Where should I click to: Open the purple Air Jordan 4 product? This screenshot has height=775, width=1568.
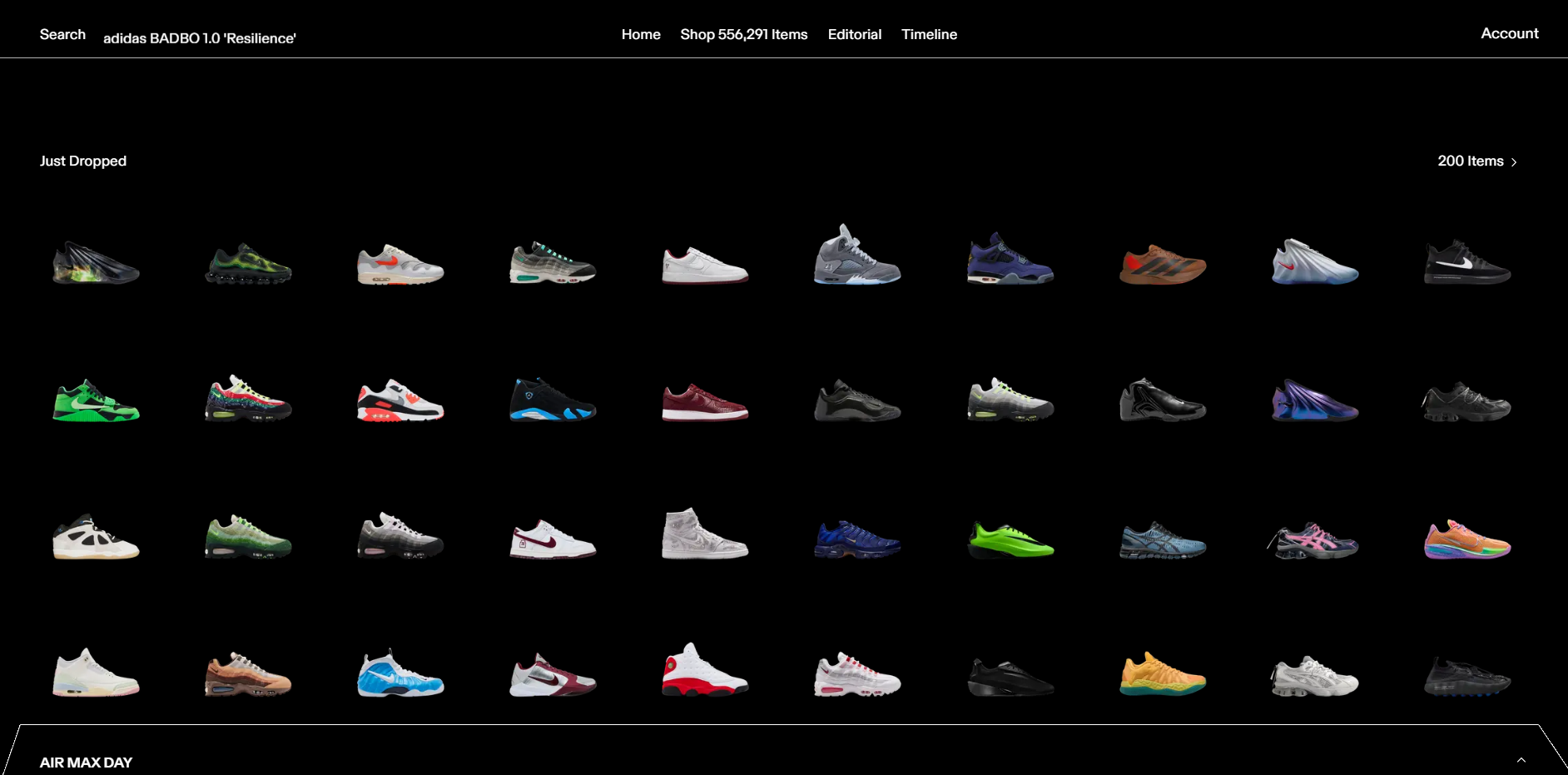click(1010, 262)
